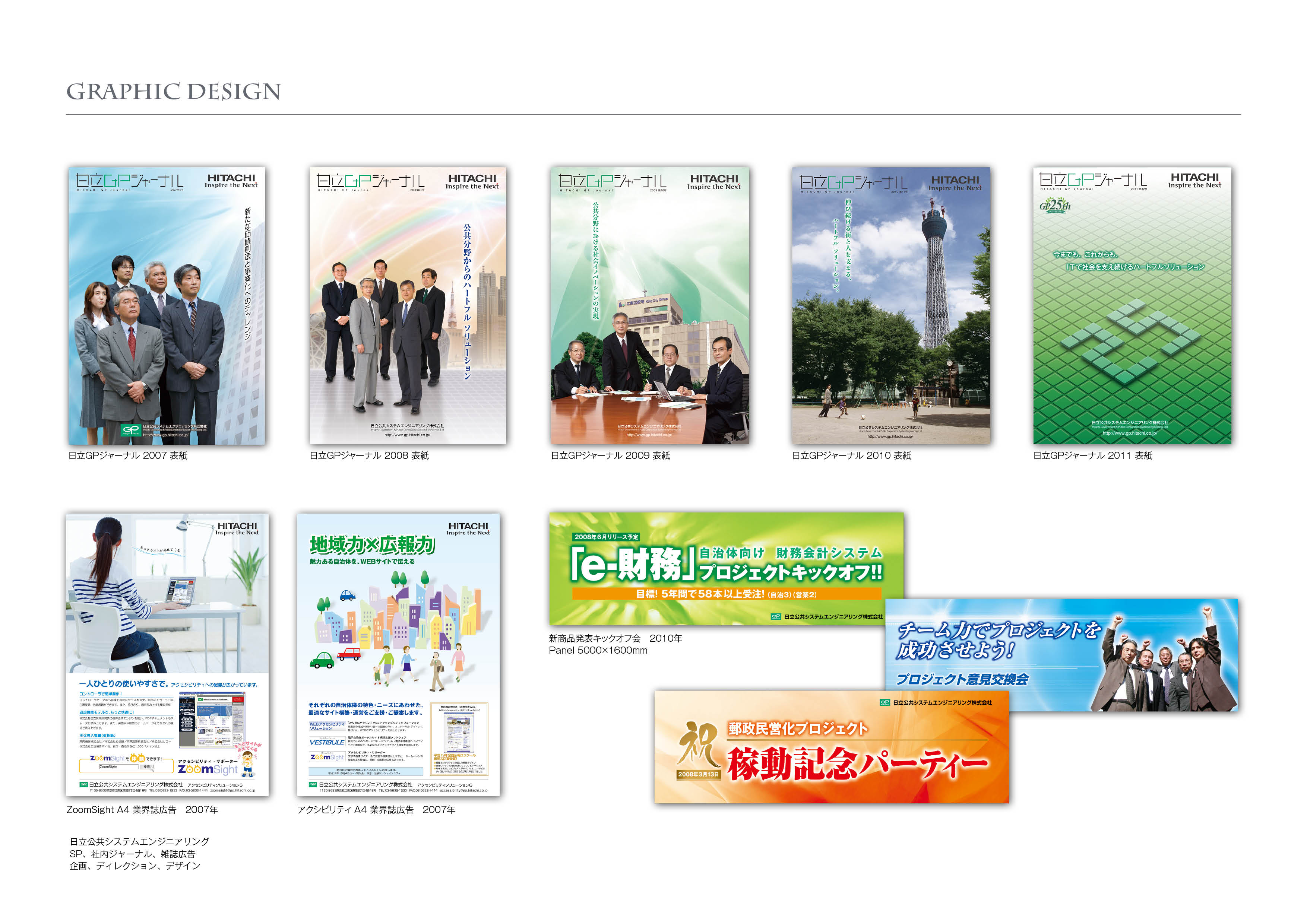The height and width of the screenshot is (924, 1307).
Task: Open the 2010 Skytree GP Journal cover
Action: 891,305
